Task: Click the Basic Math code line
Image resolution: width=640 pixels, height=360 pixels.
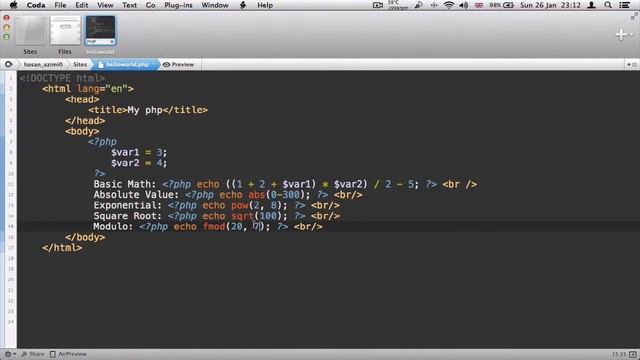Action: (x=285, y=184)
